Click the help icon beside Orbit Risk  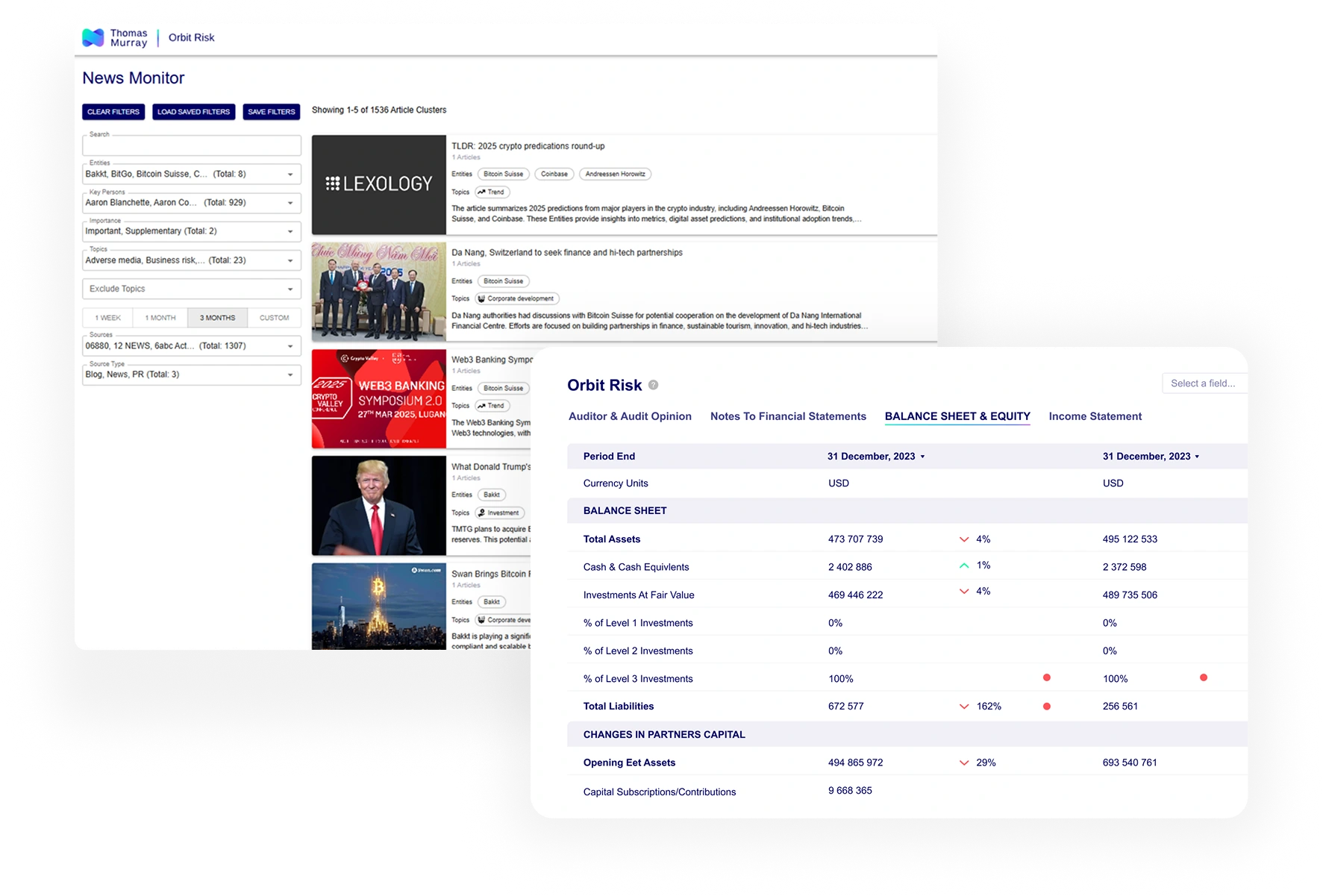[654, 385]
